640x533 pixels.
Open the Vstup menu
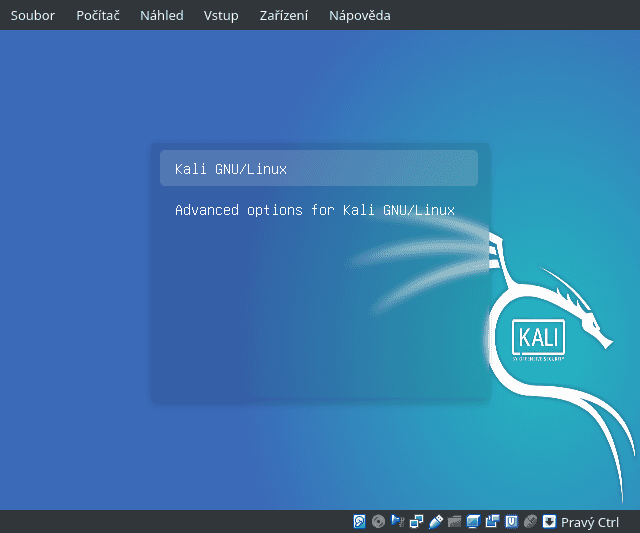pyautogui.click(x=221, y=16)
